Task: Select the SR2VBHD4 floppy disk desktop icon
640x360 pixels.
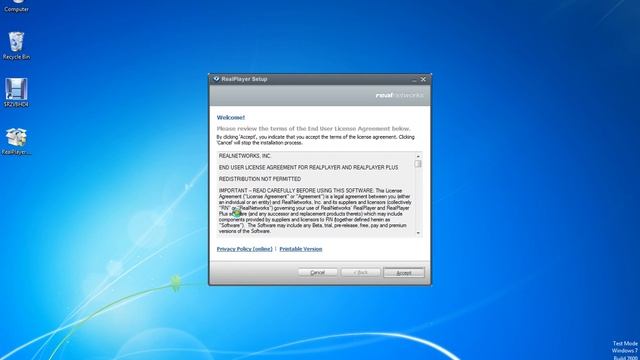Action: (16, 93)
